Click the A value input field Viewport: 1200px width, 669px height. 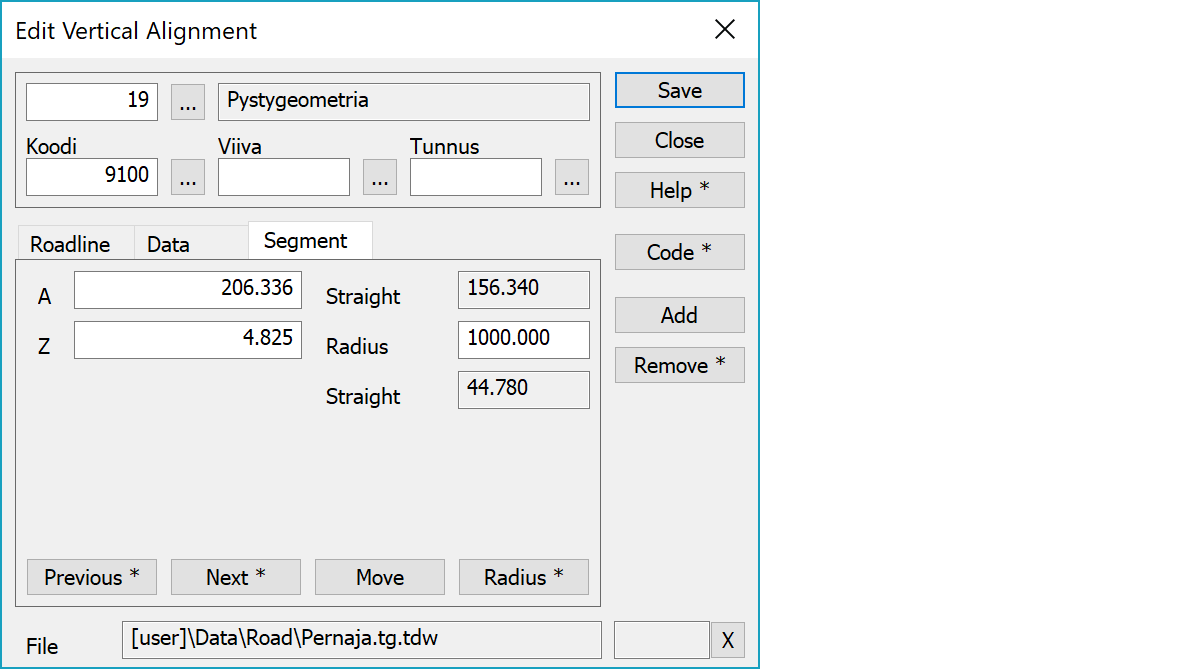pyautogui.click(x=188, y=289)
